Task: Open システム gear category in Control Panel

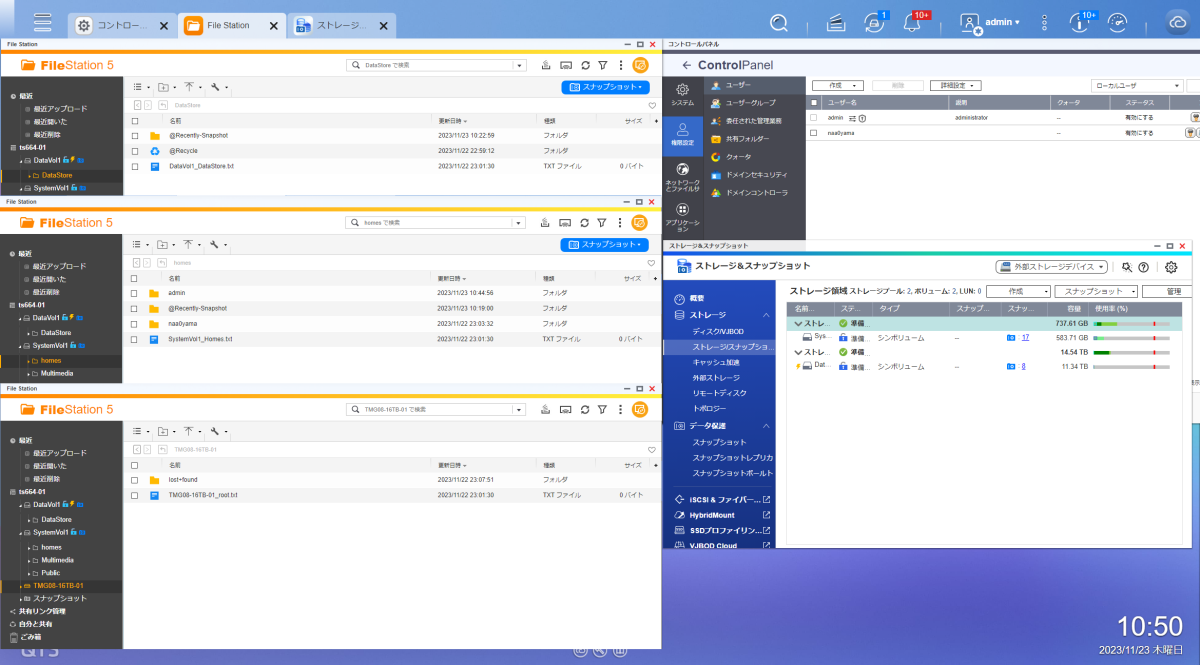Action: tap(682, 94)
